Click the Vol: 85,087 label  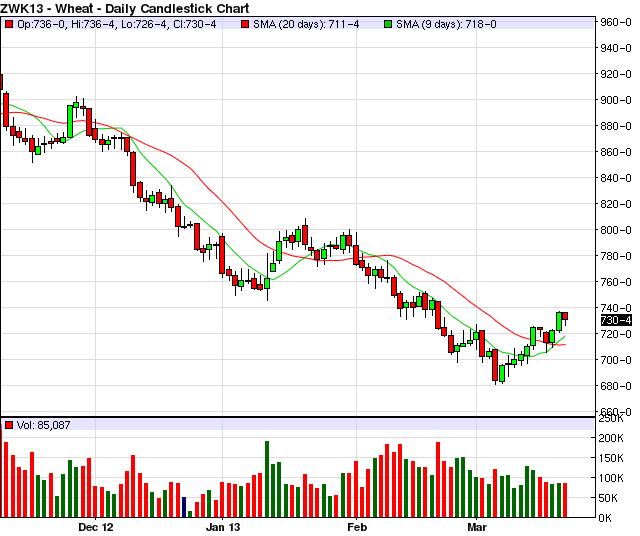[44, 425]
